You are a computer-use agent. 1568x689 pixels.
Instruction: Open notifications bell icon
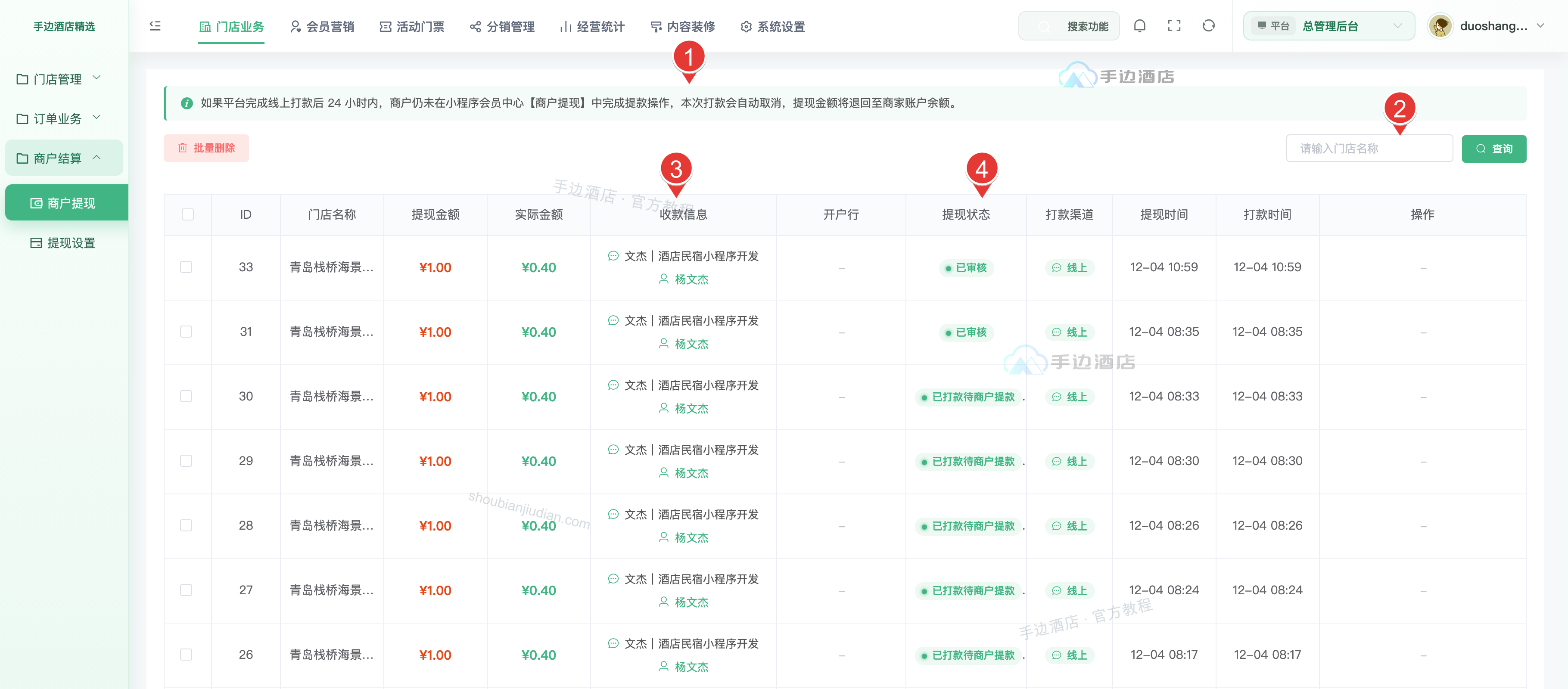tap(1139, 26)
